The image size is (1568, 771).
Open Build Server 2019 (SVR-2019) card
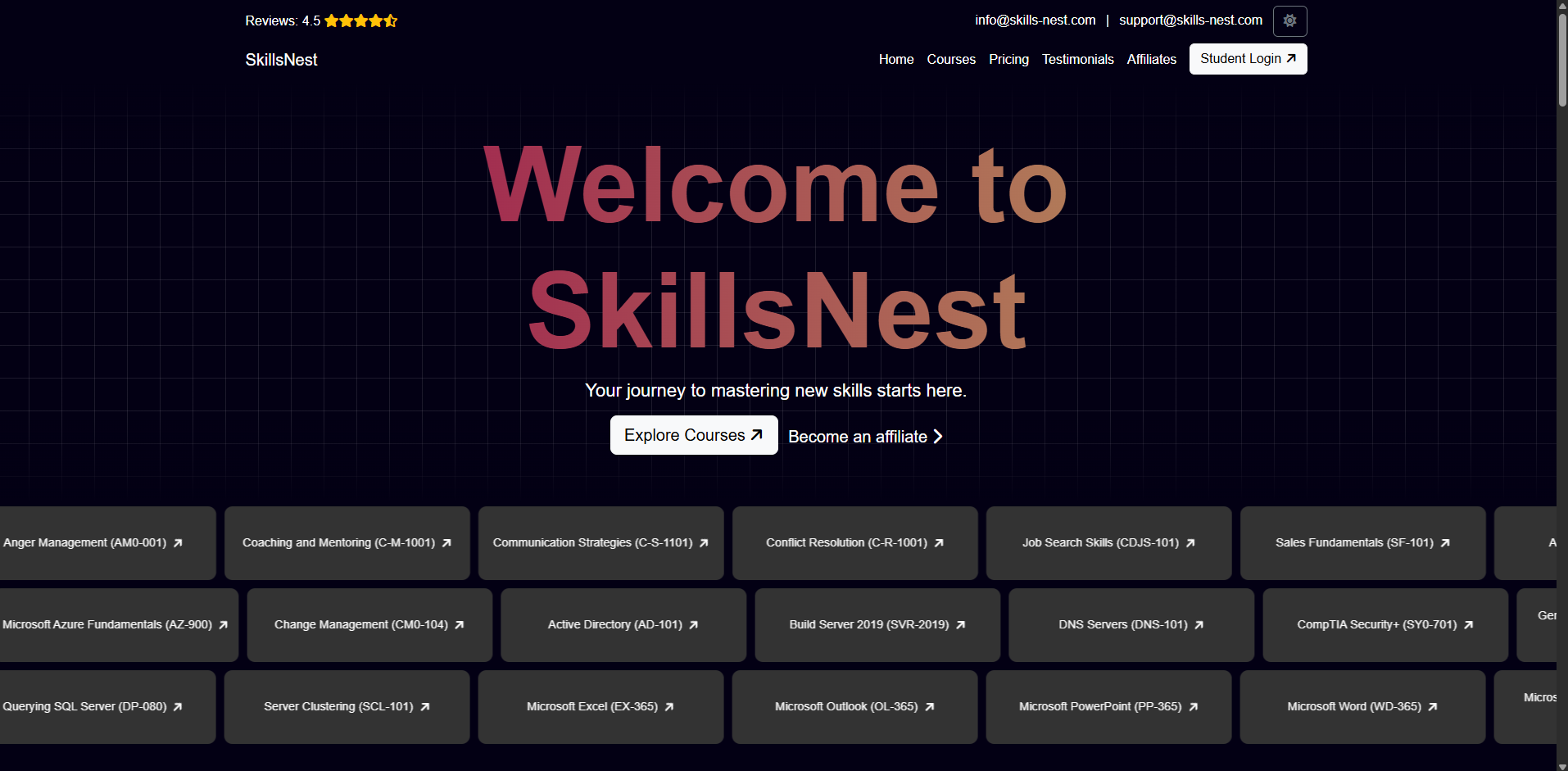tap(877, 624)
